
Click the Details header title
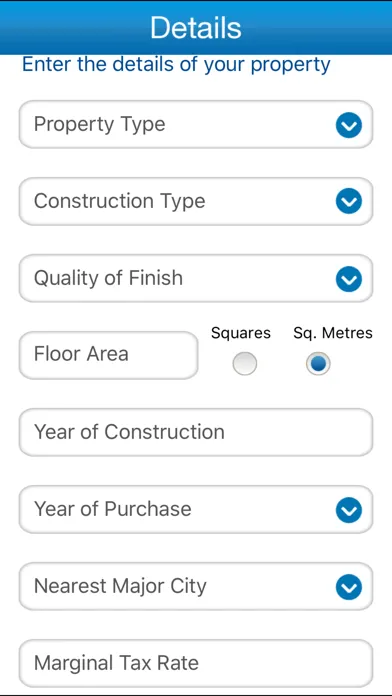196,28
